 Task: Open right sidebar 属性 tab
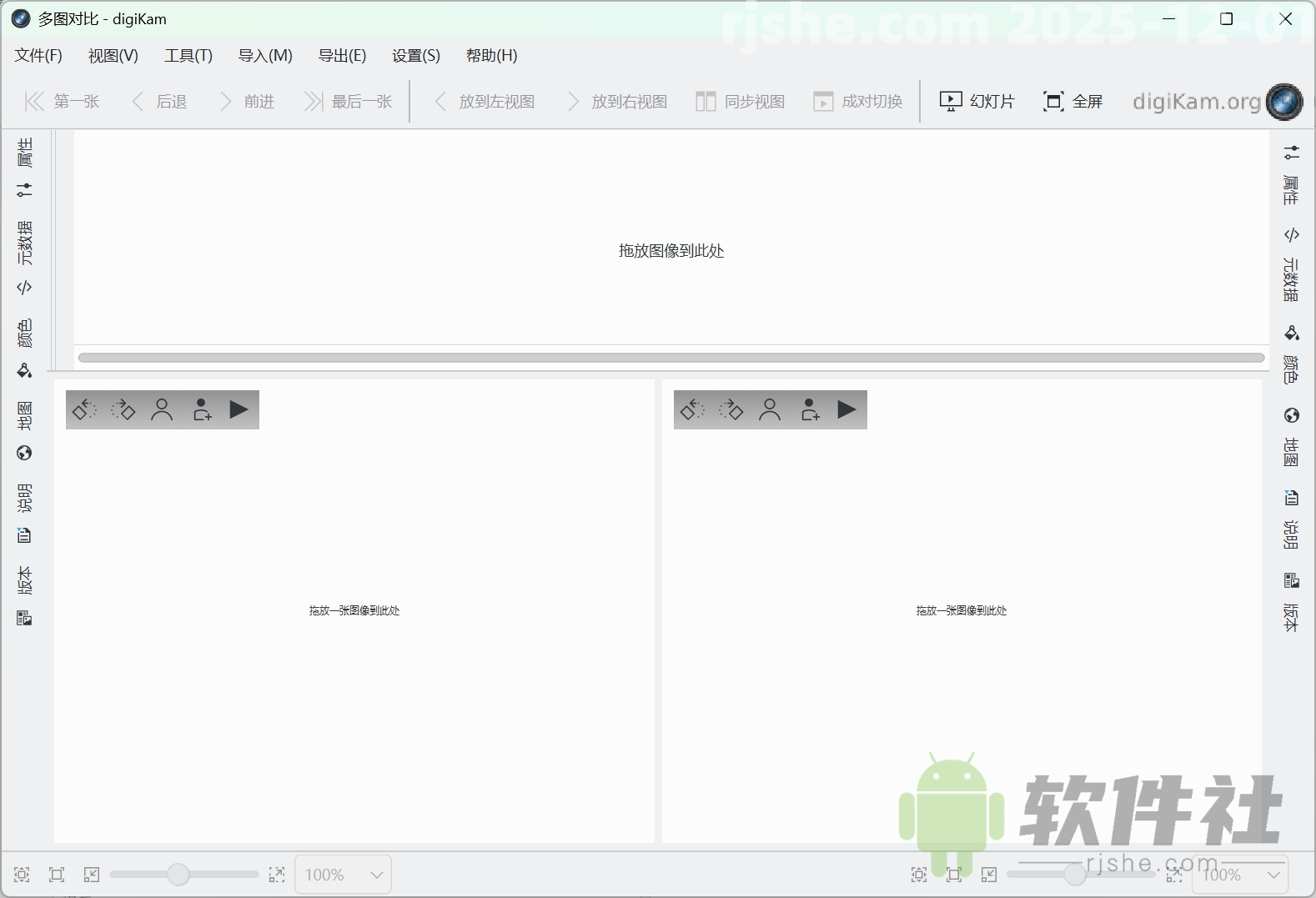(1291, 176)
